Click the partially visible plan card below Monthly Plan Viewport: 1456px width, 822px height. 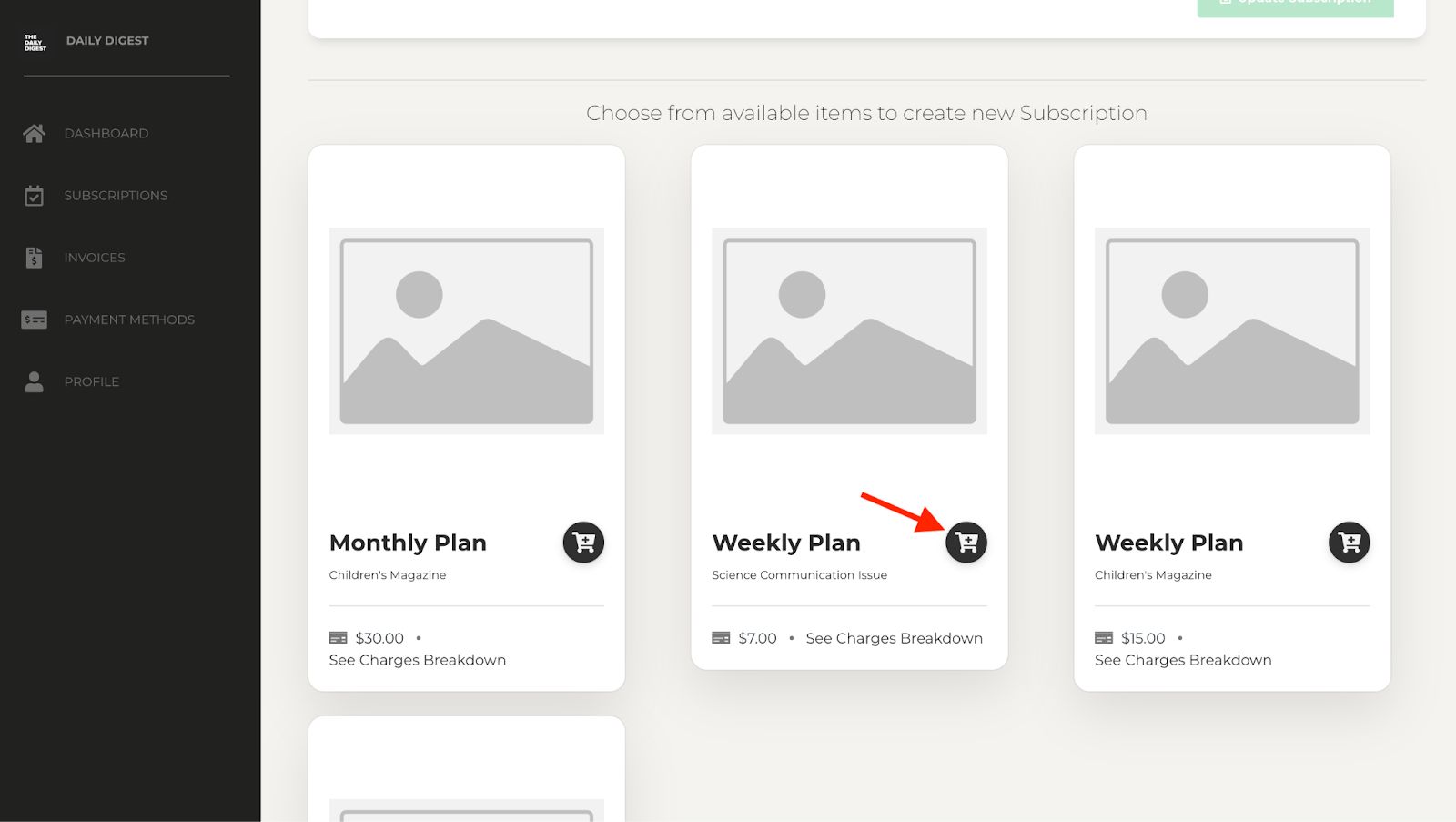click(466, 769)
